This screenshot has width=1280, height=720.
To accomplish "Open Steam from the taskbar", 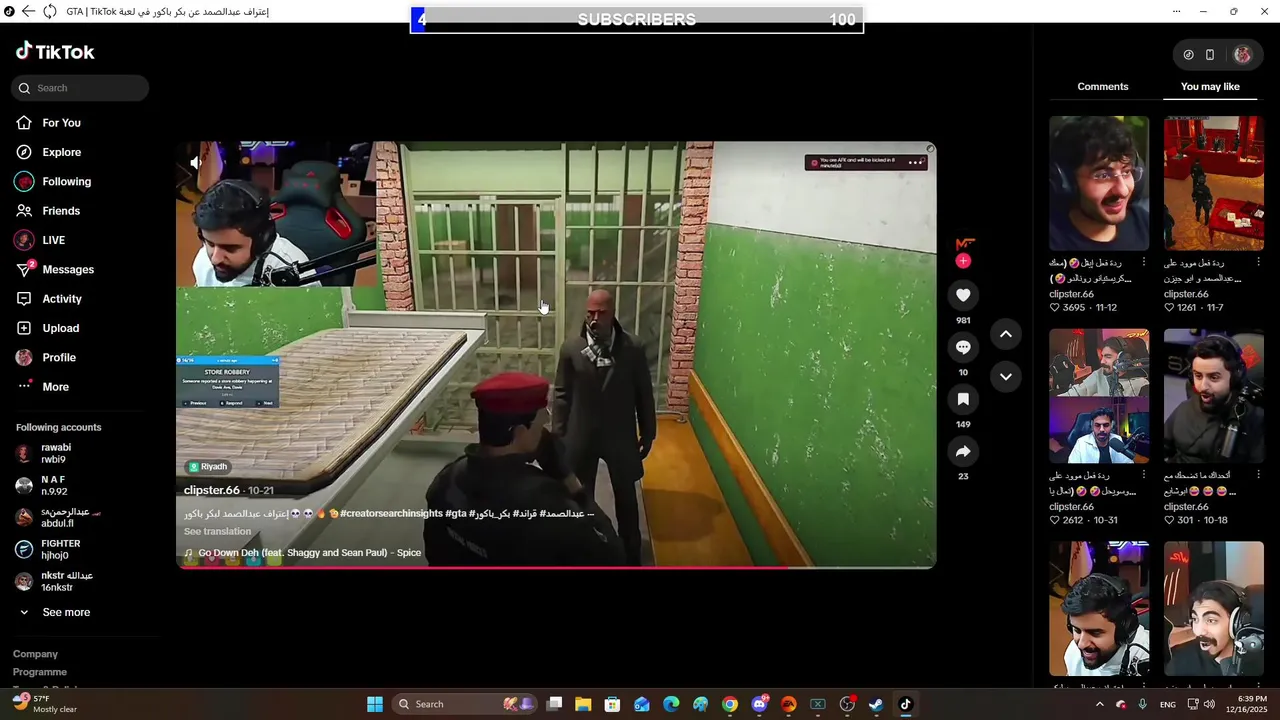I will (876, 704).
